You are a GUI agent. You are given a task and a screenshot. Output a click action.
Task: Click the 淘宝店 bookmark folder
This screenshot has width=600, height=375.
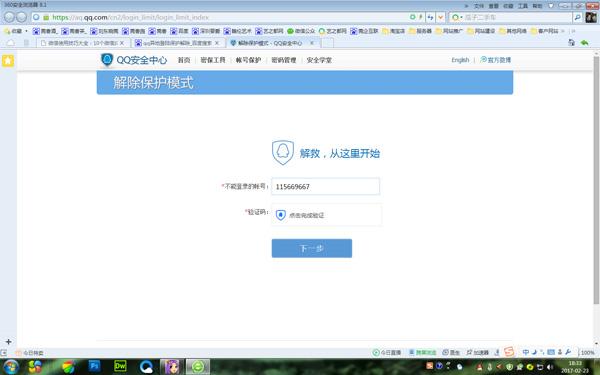[x=393, y=31]
